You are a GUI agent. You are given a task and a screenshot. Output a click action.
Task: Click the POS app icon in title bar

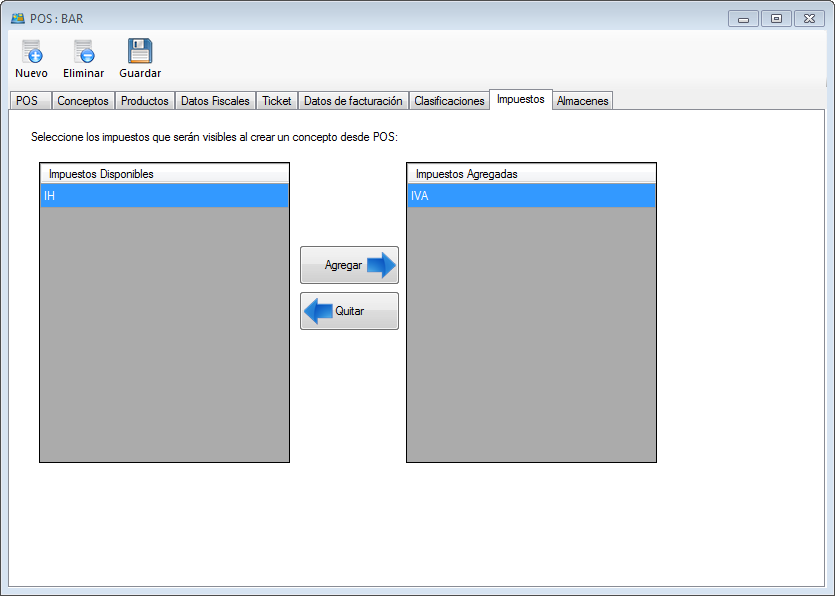(17, 17)
